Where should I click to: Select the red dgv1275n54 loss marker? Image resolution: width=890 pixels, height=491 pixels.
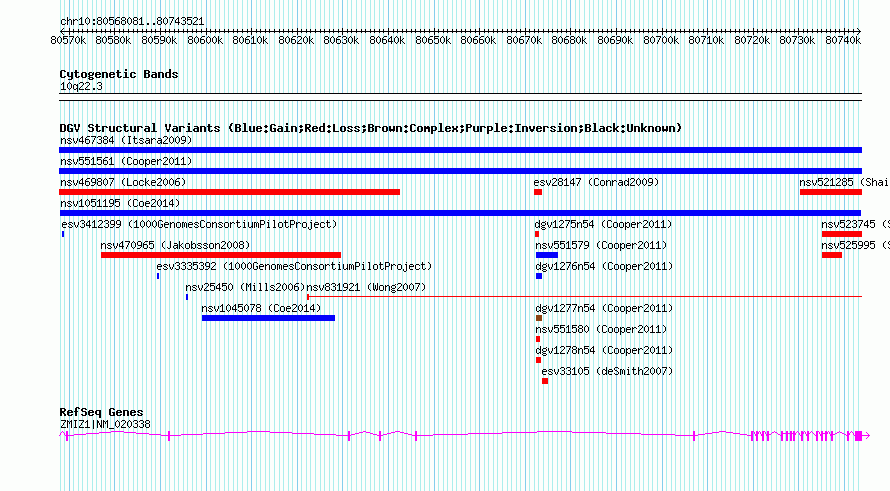pyautogui.click(x=537, y=234)
